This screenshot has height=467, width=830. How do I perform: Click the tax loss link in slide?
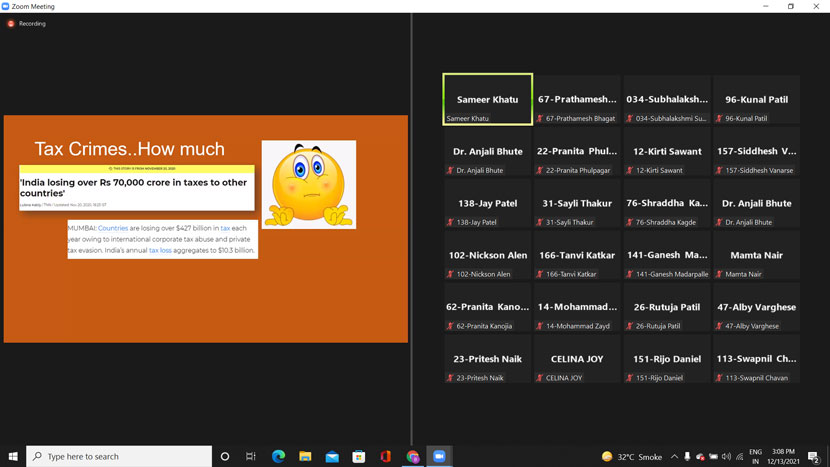click(160, 250)
